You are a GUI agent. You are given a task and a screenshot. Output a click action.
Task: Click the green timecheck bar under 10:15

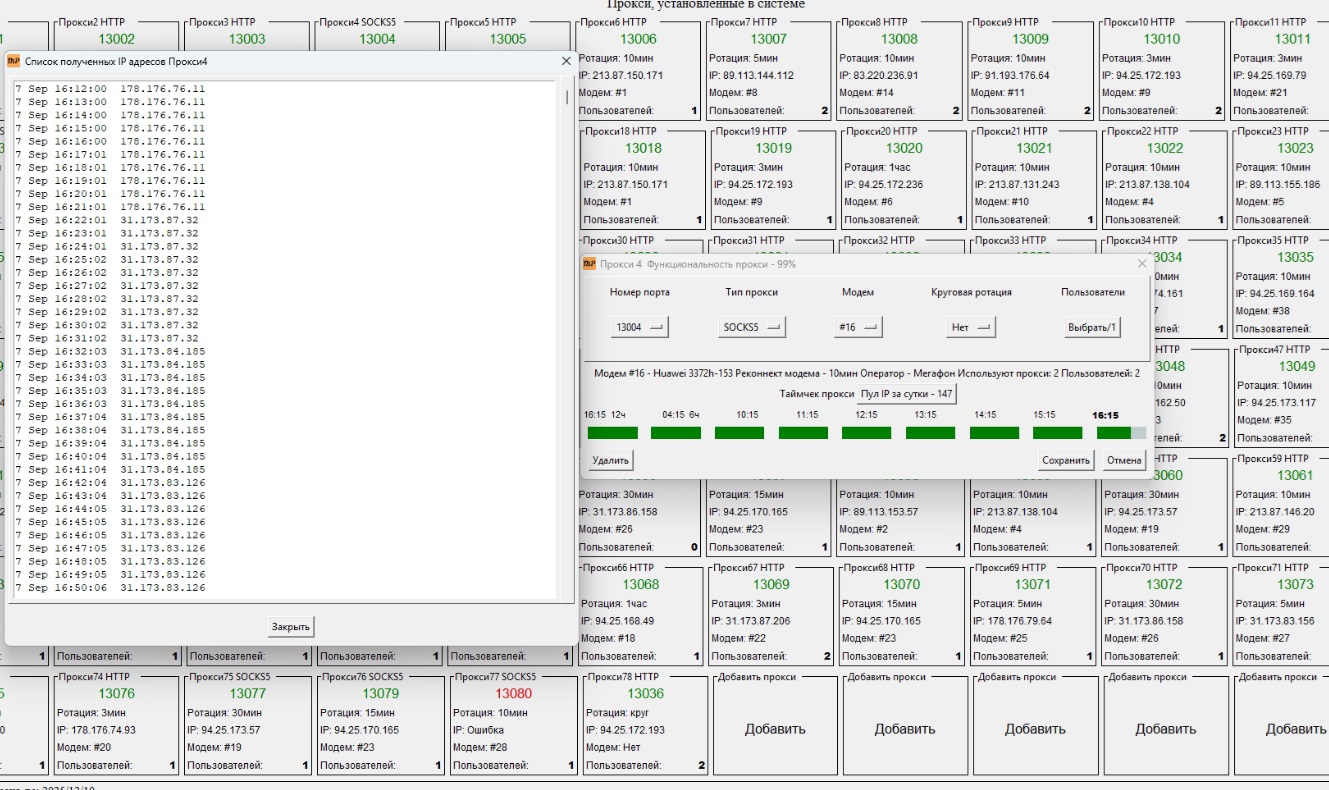740,433
